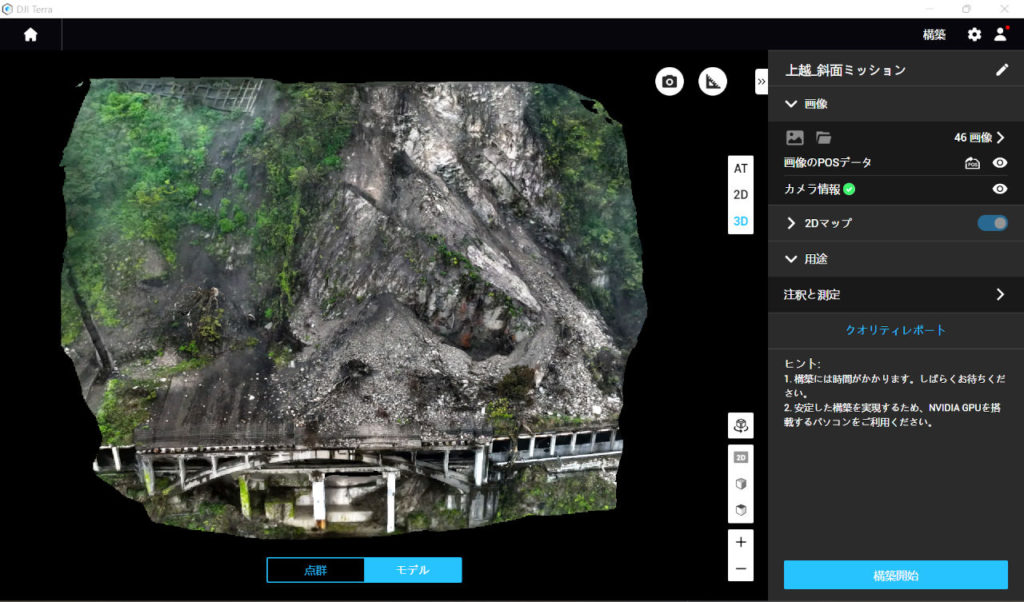The width and height of the screenshot is (1024, 602).
Task: Click the Home icon in the top bar
Action: click(30, 34)
